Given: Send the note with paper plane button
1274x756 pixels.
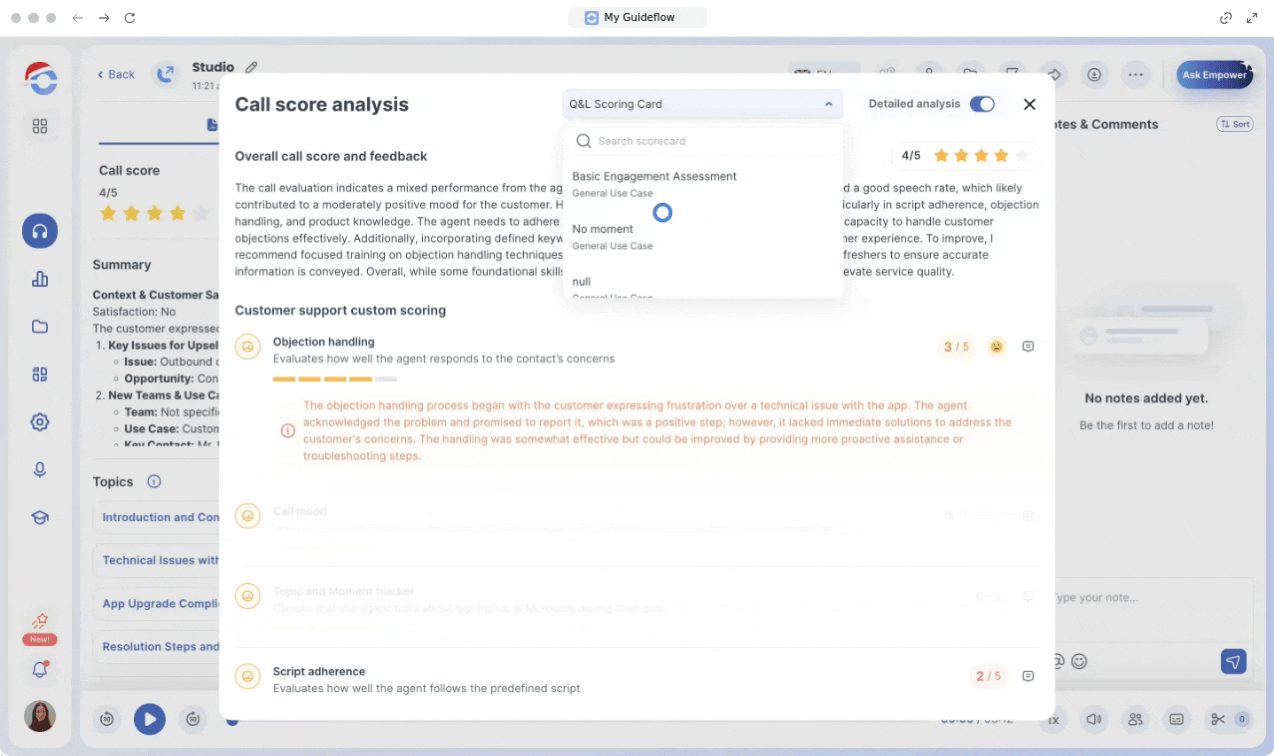Looking at the screenshot, I should tap(1233, 662).
